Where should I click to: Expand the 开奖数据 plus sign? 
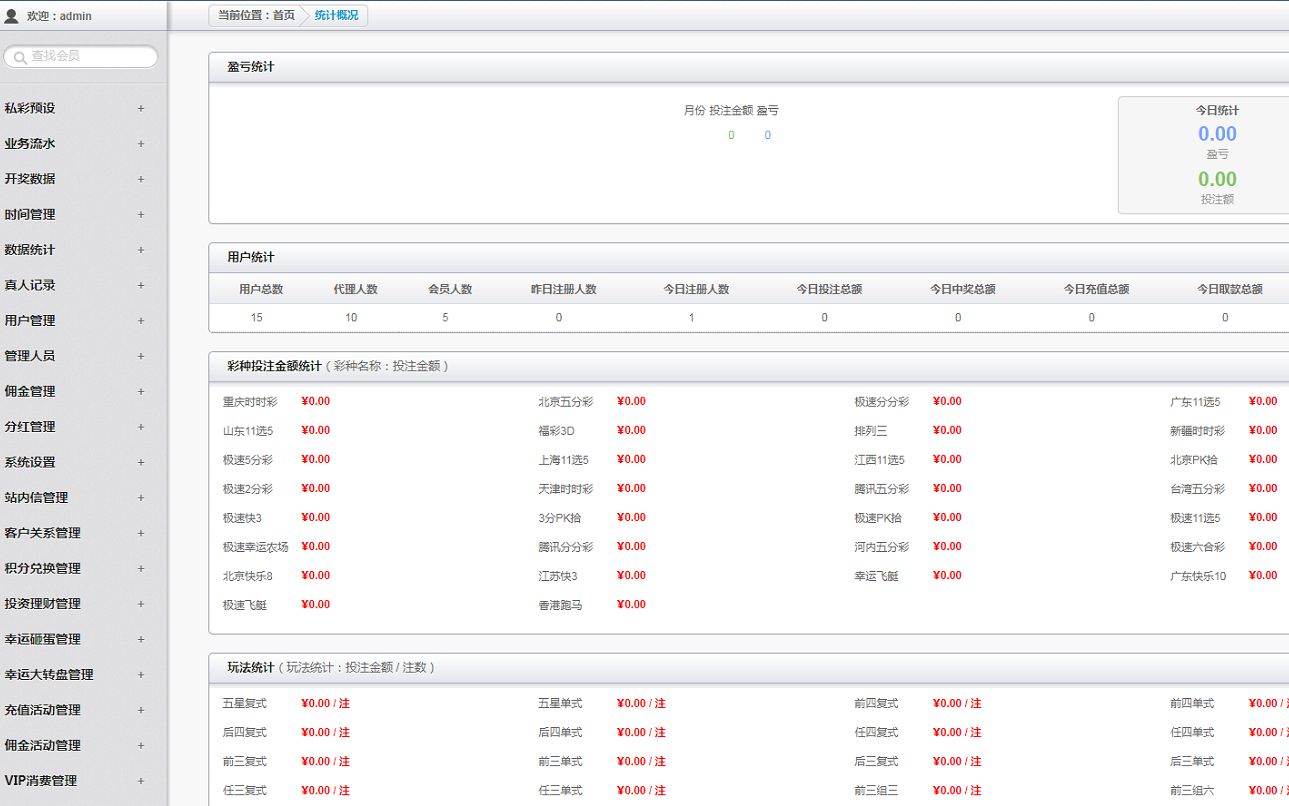coord(141,179)
